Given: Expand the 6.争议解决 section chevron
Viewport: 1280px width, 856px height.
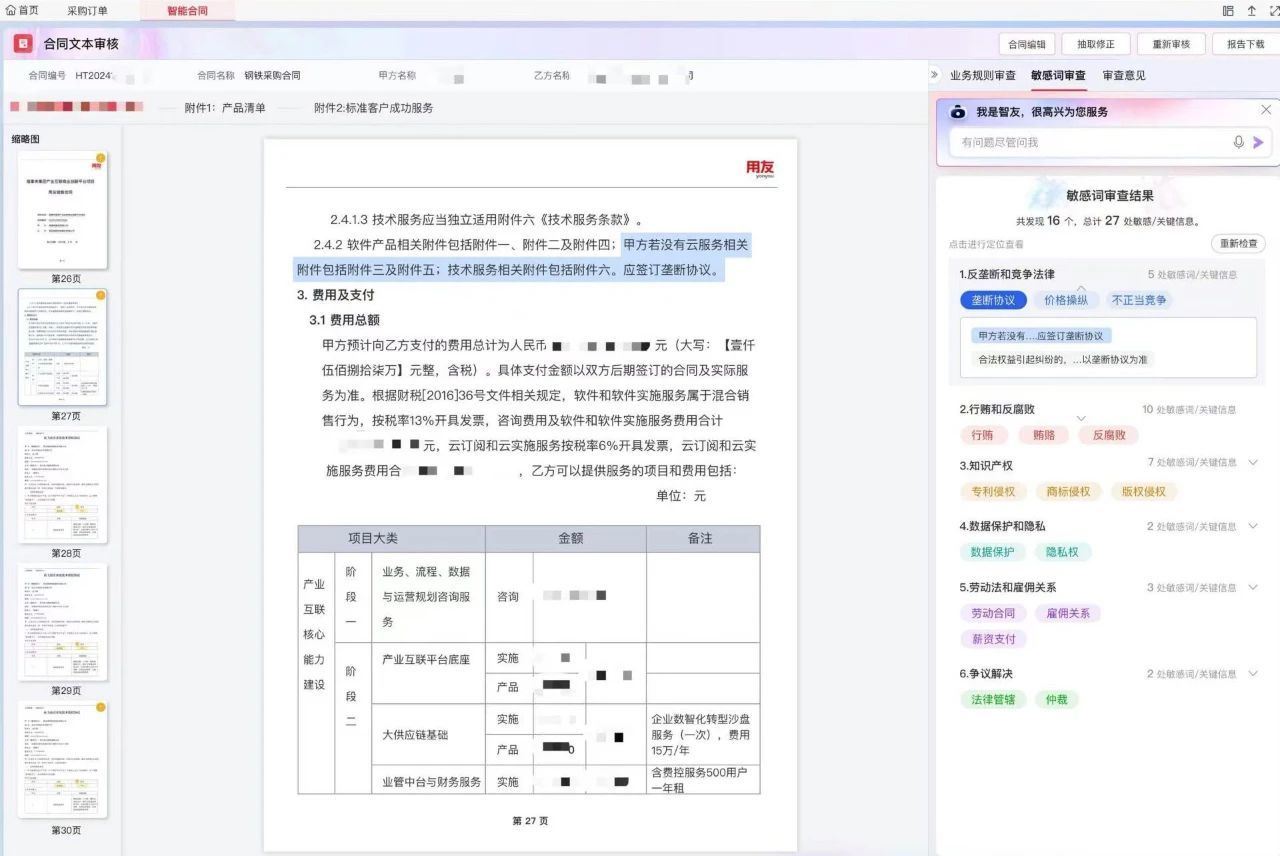Looking at the screenshot, I should click(x=1253, y=674).
